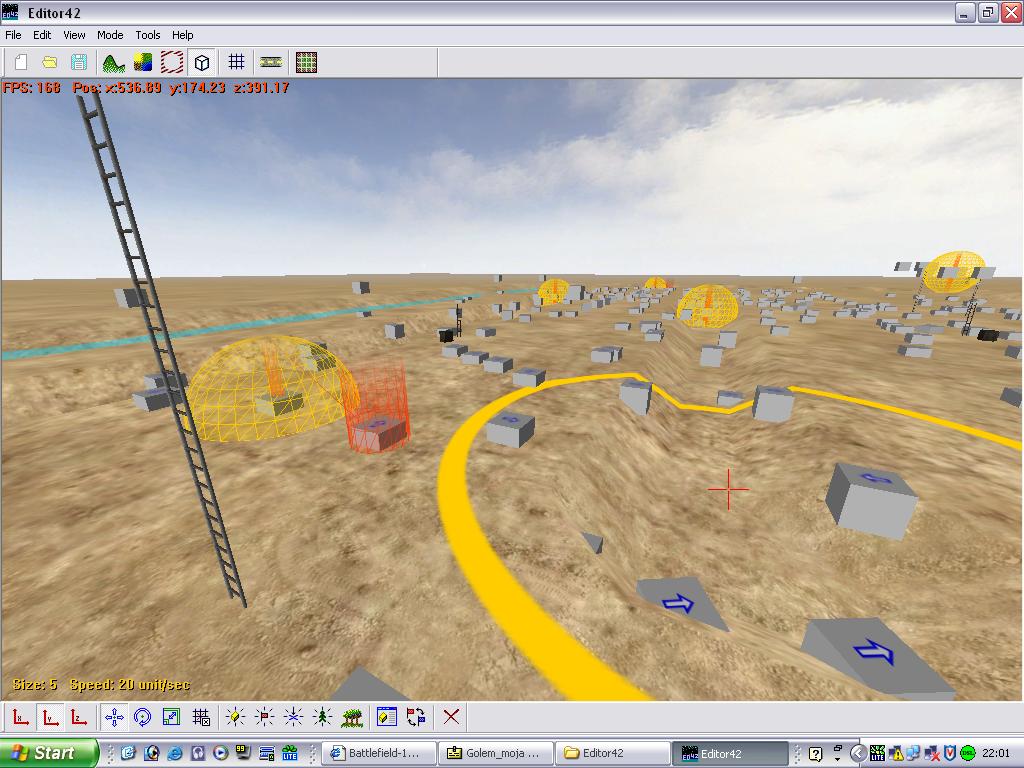
Task: Click the green round tray icon by the clock
Action: pyautogui.click(x=967, y=754)
